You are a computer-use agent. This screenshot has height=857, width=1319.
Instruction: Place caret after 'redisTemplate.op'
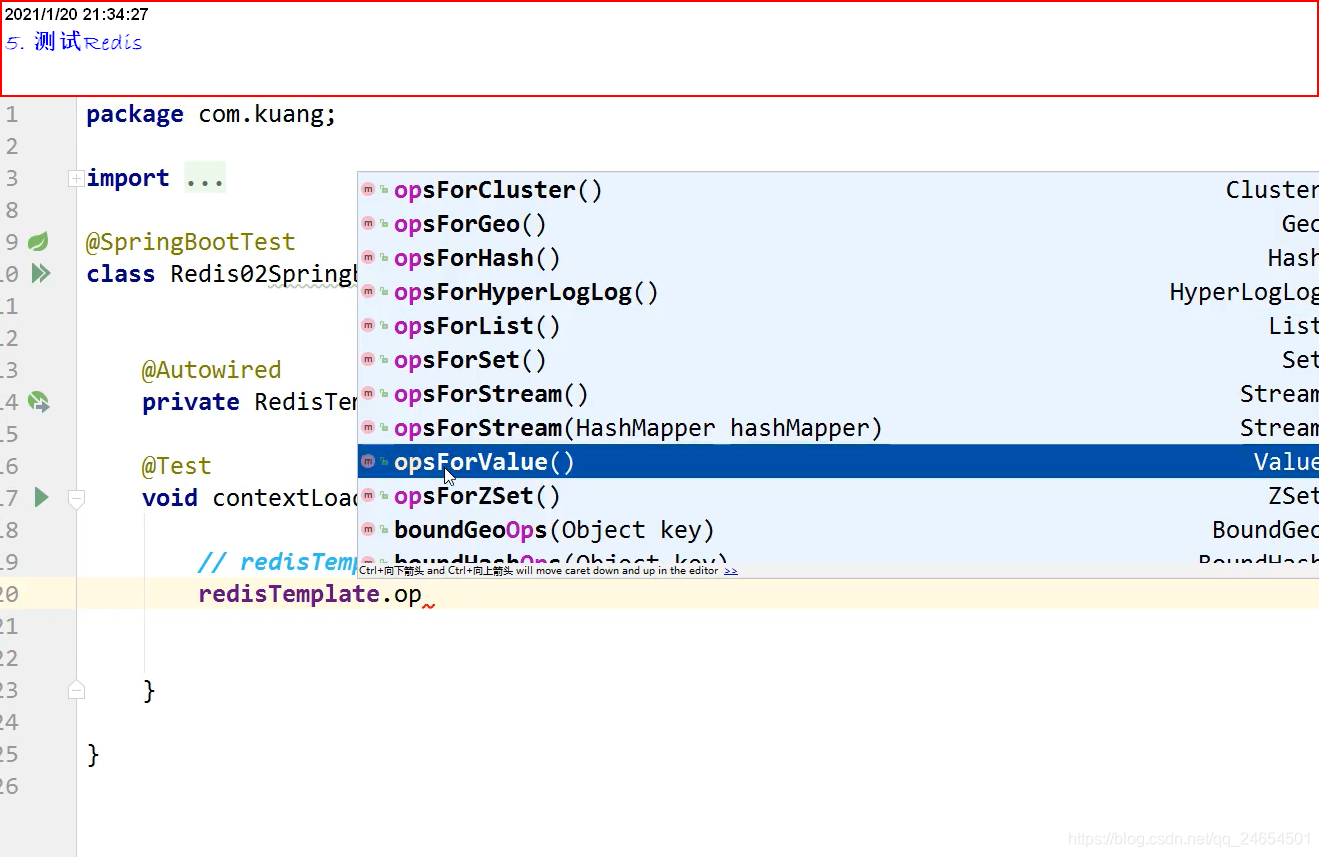(x=423, y=594)
